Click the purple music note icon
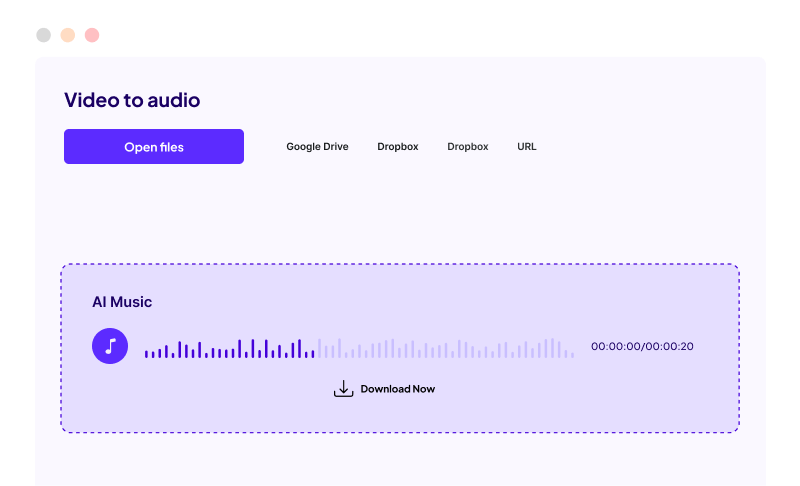Viewport: 800px width, 486px height. click(x=110, y=346)
